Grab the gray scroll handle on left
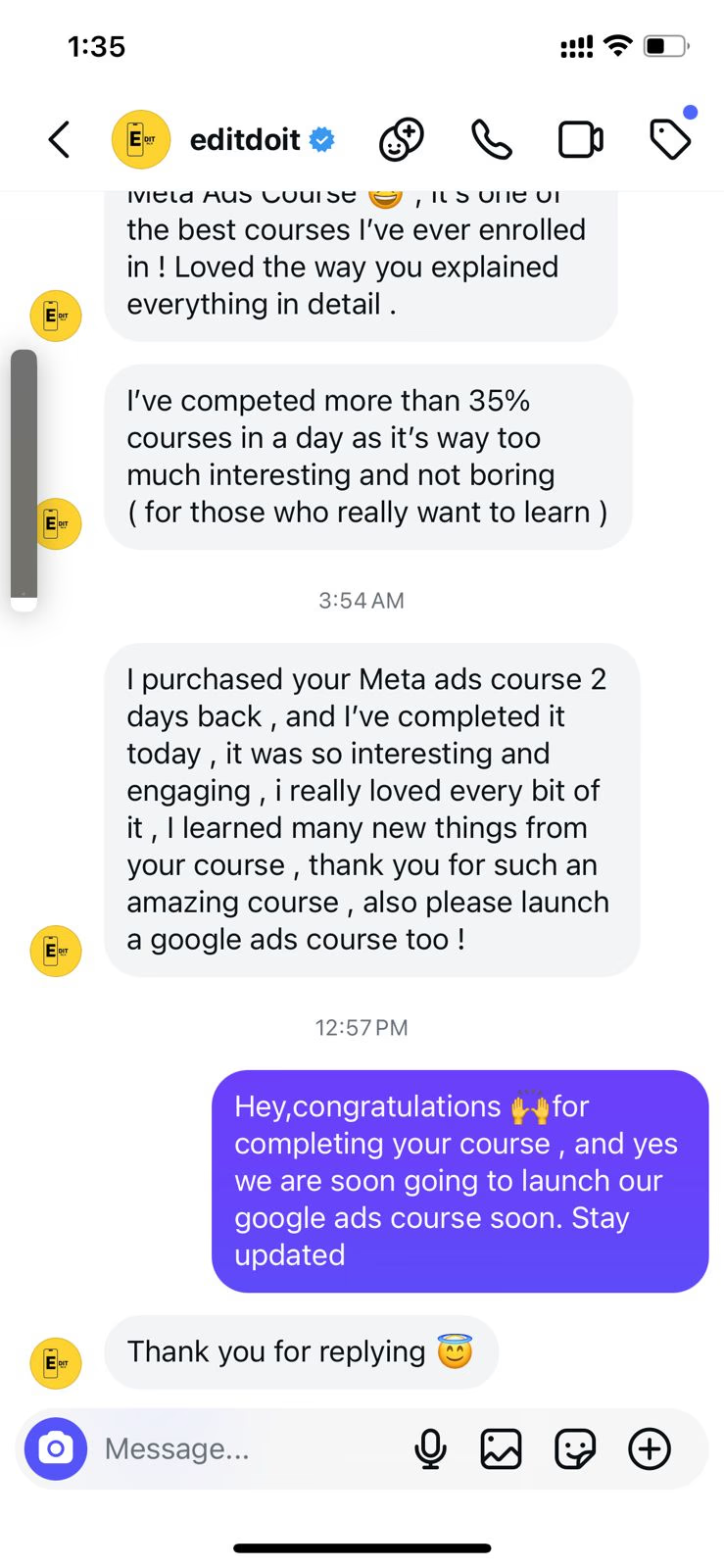 tap(24, 475)
